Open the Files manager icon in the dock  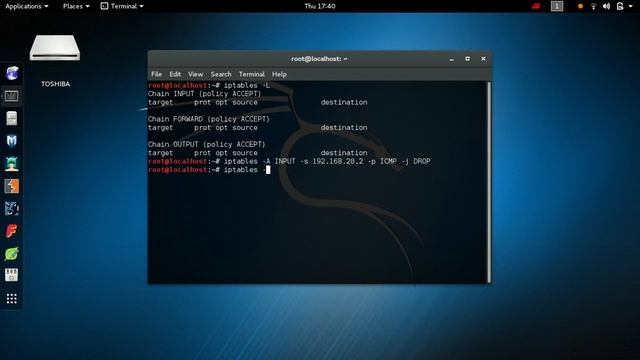[11, 118]
